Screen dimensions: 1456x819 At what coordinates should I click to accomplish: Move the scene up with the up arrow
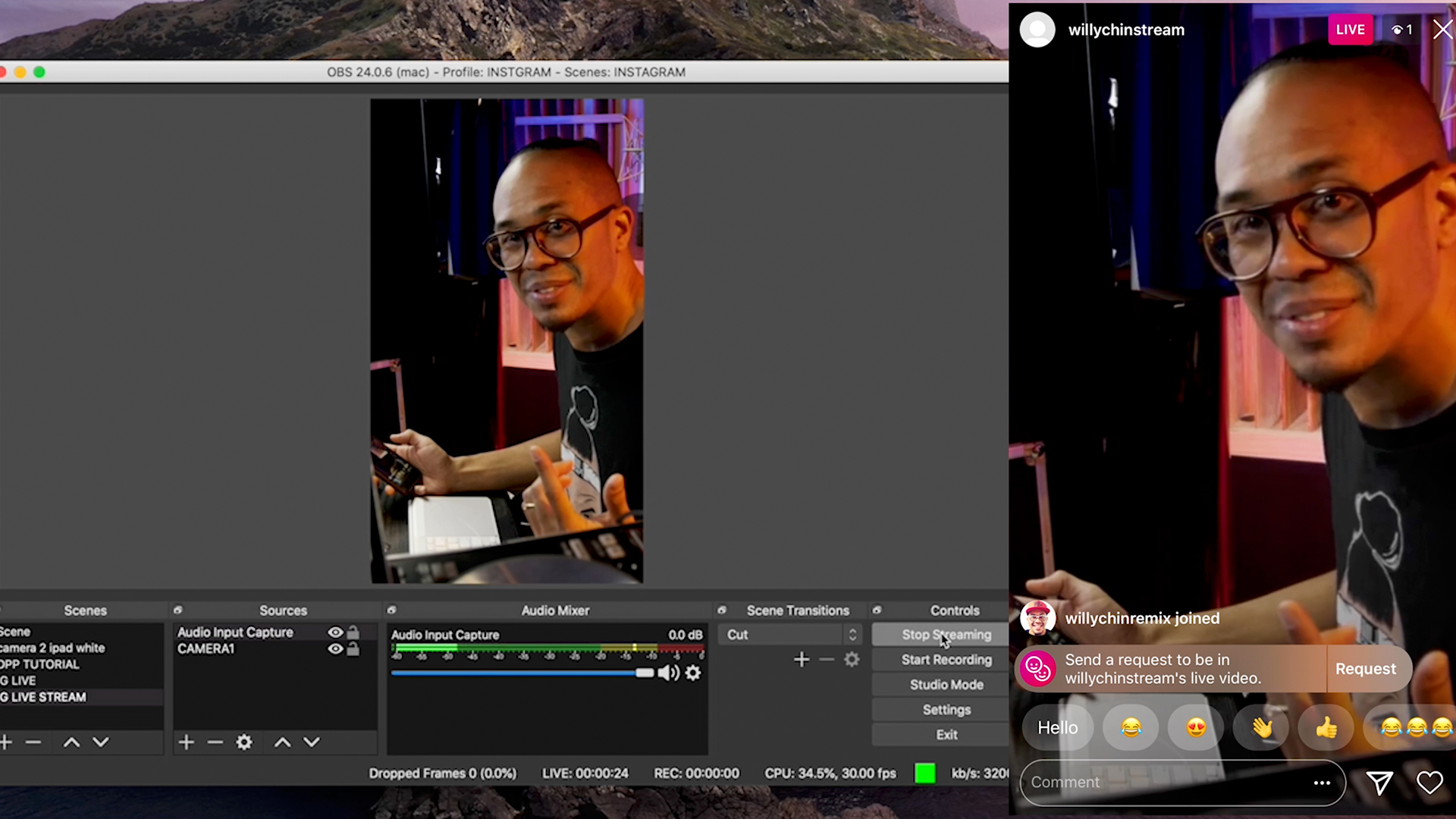[x=71, y=742]
